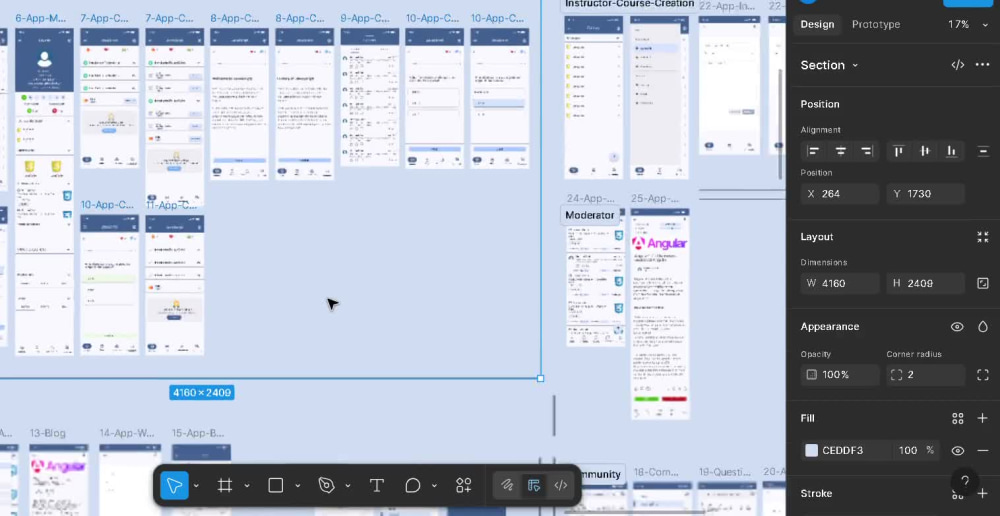Select the Instructor-Course-Creation section label
This screenshot has width=1000, height=516.
click(x=629, y=4)
